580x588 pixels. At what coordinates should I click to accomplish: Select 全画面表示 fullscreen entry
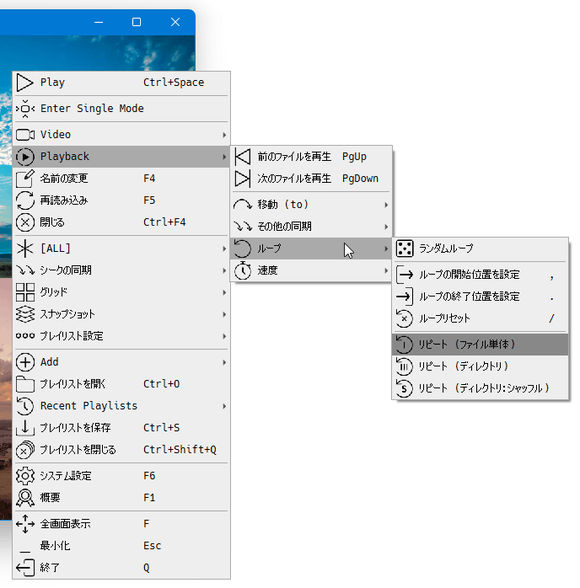(x=121, y=524)
